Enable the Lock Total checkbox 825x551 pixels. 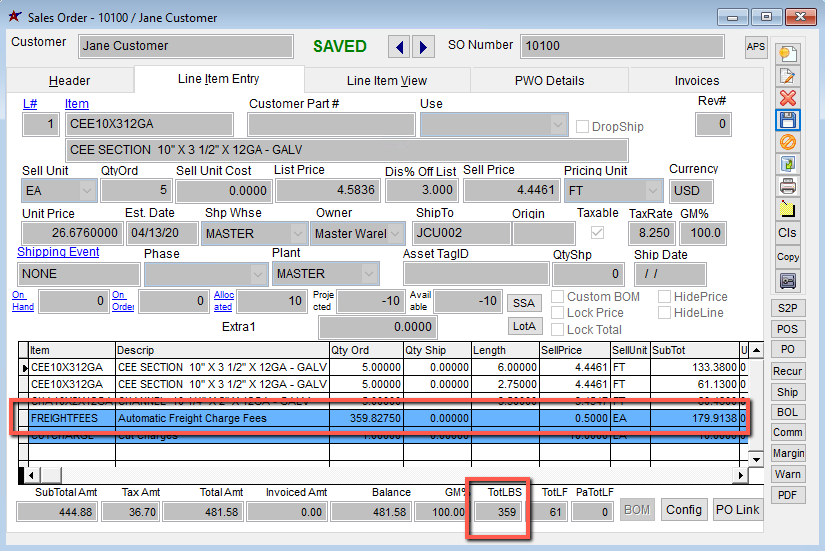[x=557, y=330]
